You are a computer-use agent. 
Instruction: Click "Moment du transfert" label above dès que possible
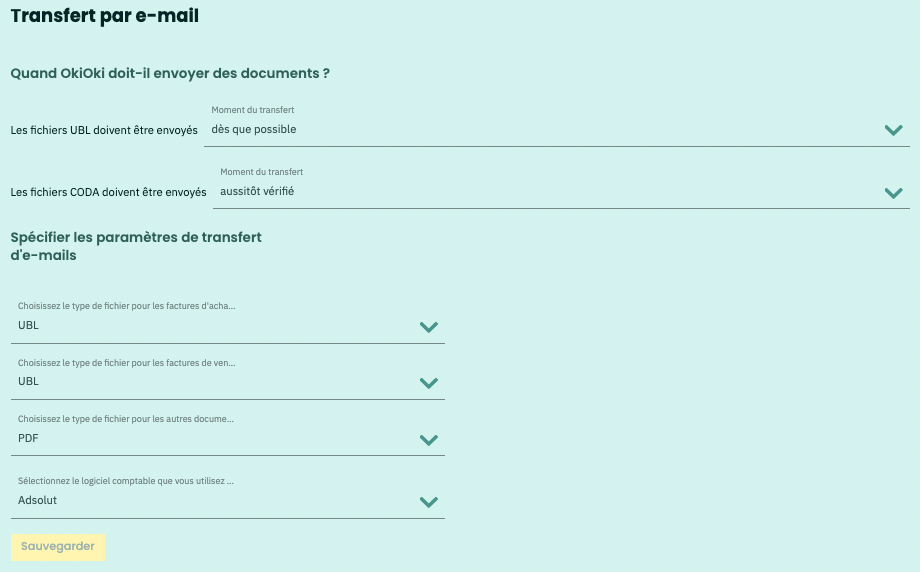[x=253, y=110]
